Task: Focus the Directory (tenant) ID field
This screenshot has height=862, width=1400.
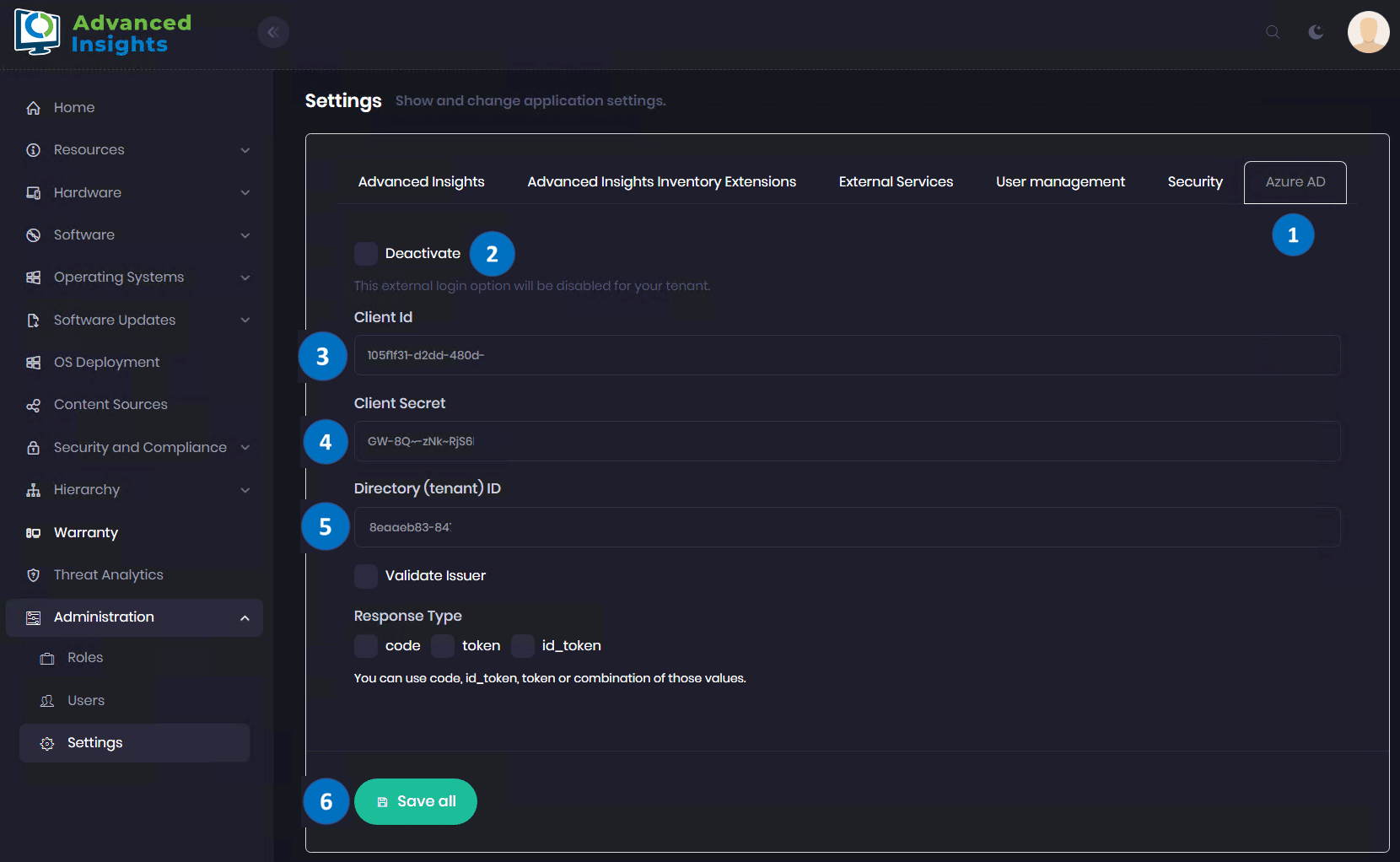Action: pyautogui.click(x=847, y=527)
